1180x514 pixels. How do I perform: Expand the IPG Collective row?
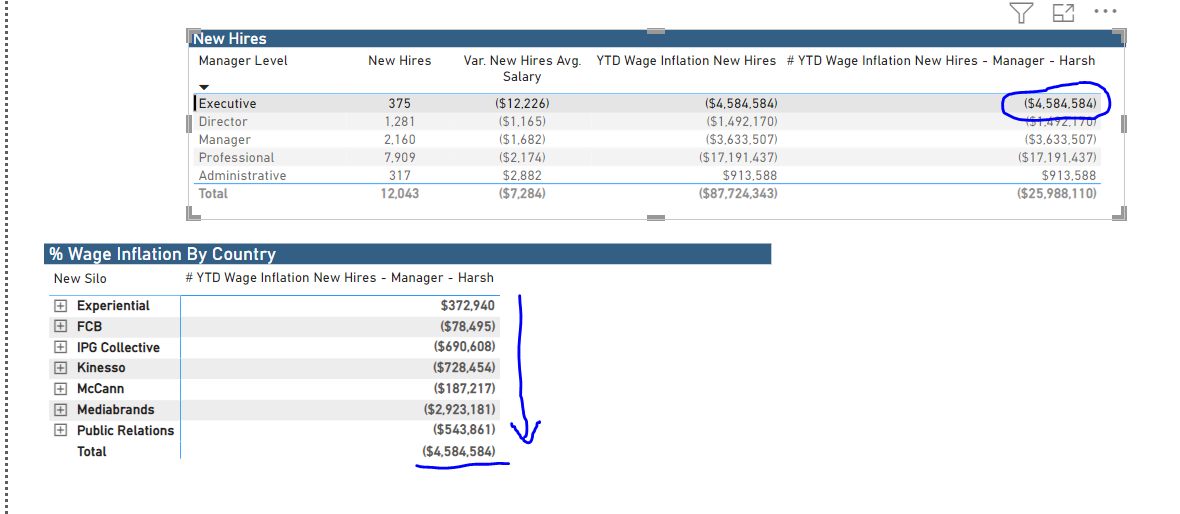coord(61,348)
